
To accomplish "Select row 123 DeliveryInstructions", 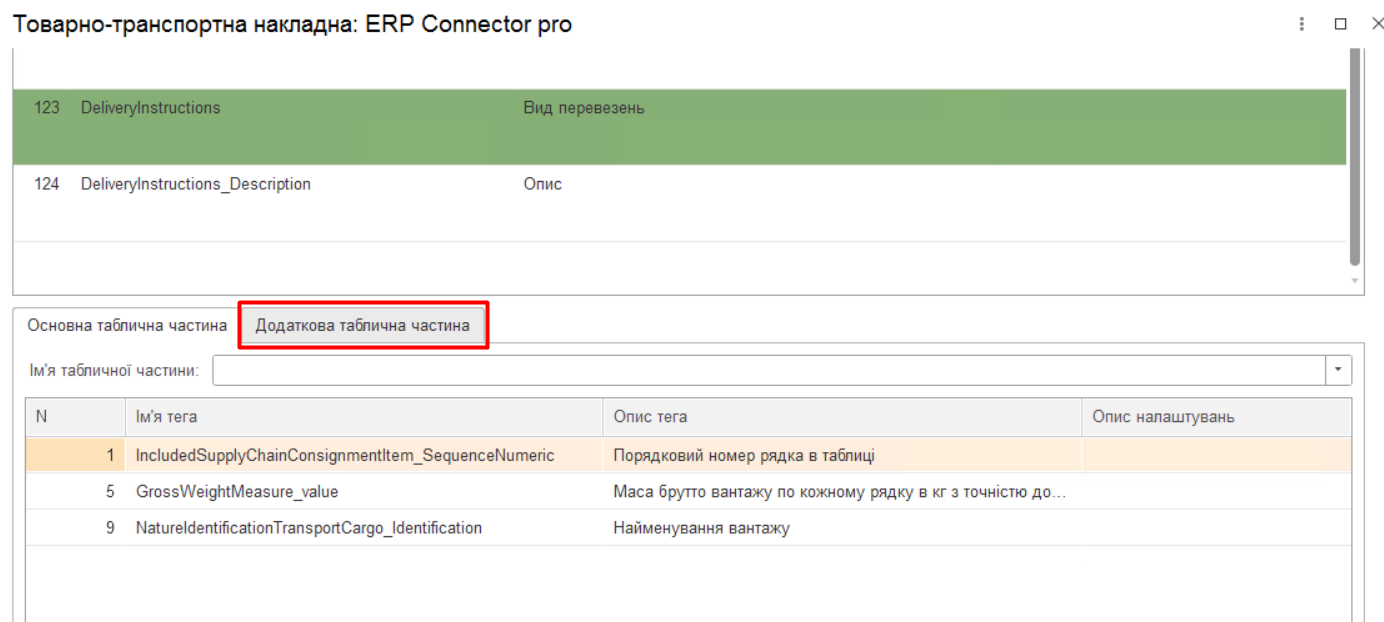I will pyautogui.click(x=150, y=108).
